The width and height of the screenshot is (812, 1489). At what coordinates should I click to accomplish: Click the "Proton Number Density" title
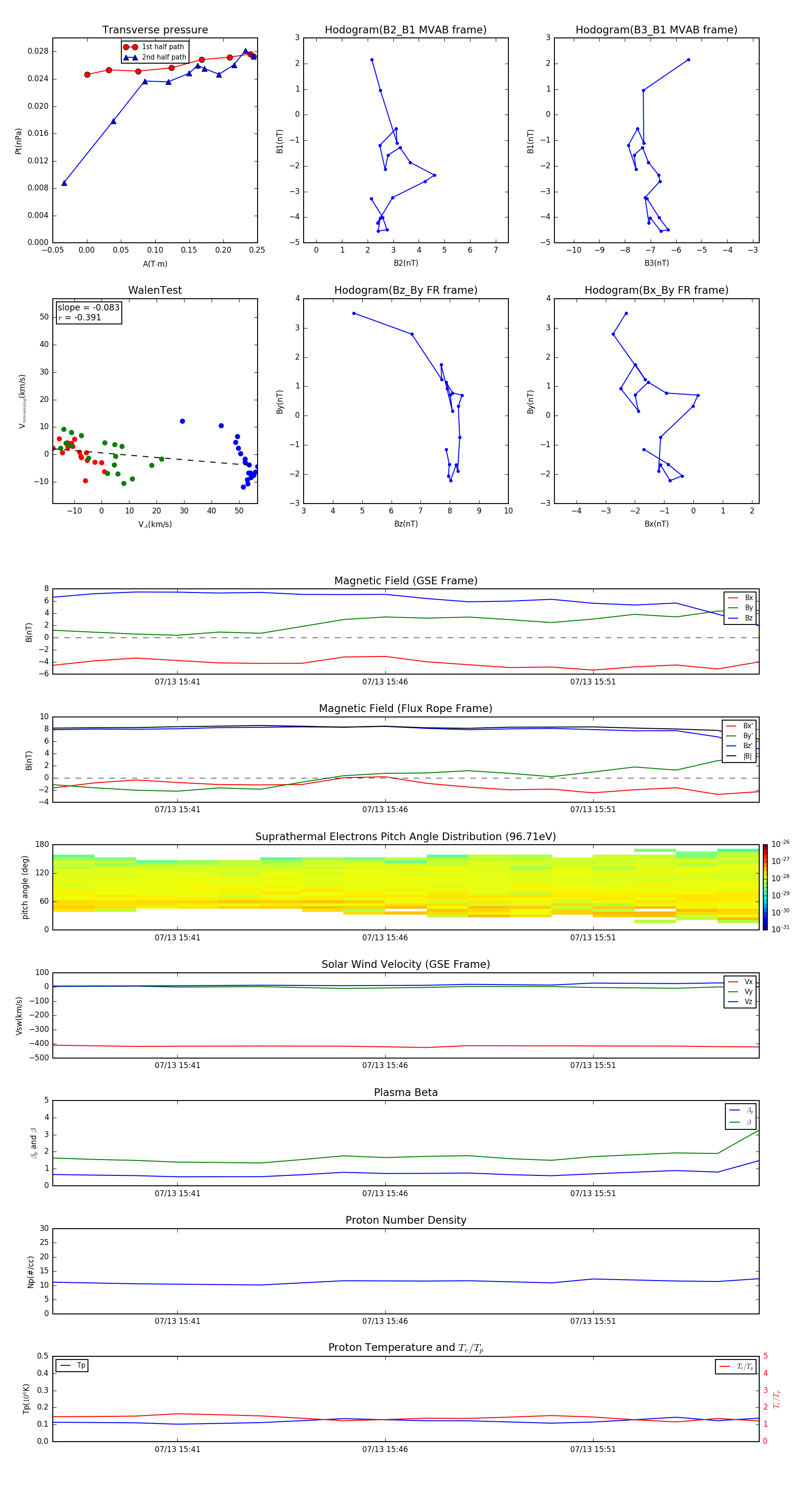pos(406,1220)
